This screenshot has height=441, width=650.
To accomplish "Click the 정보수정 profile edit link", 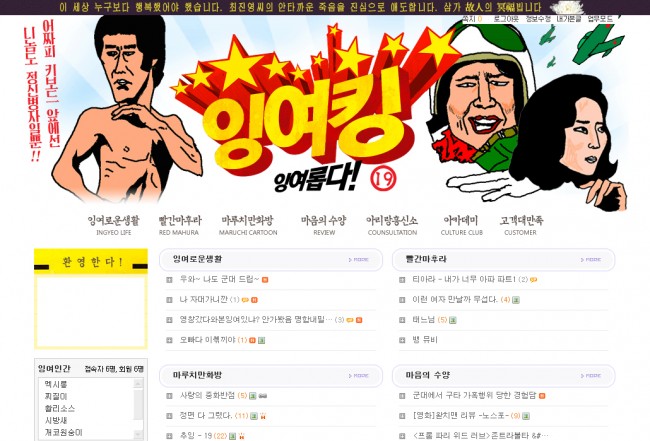I will point(538,19).
